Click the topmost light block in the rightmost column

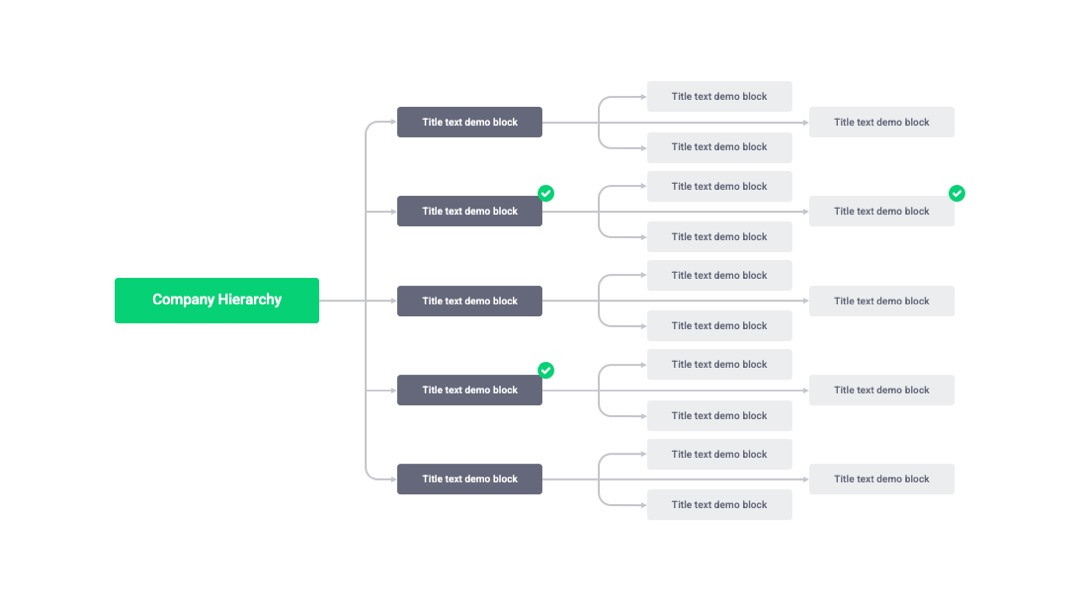[x=882, y=122]
